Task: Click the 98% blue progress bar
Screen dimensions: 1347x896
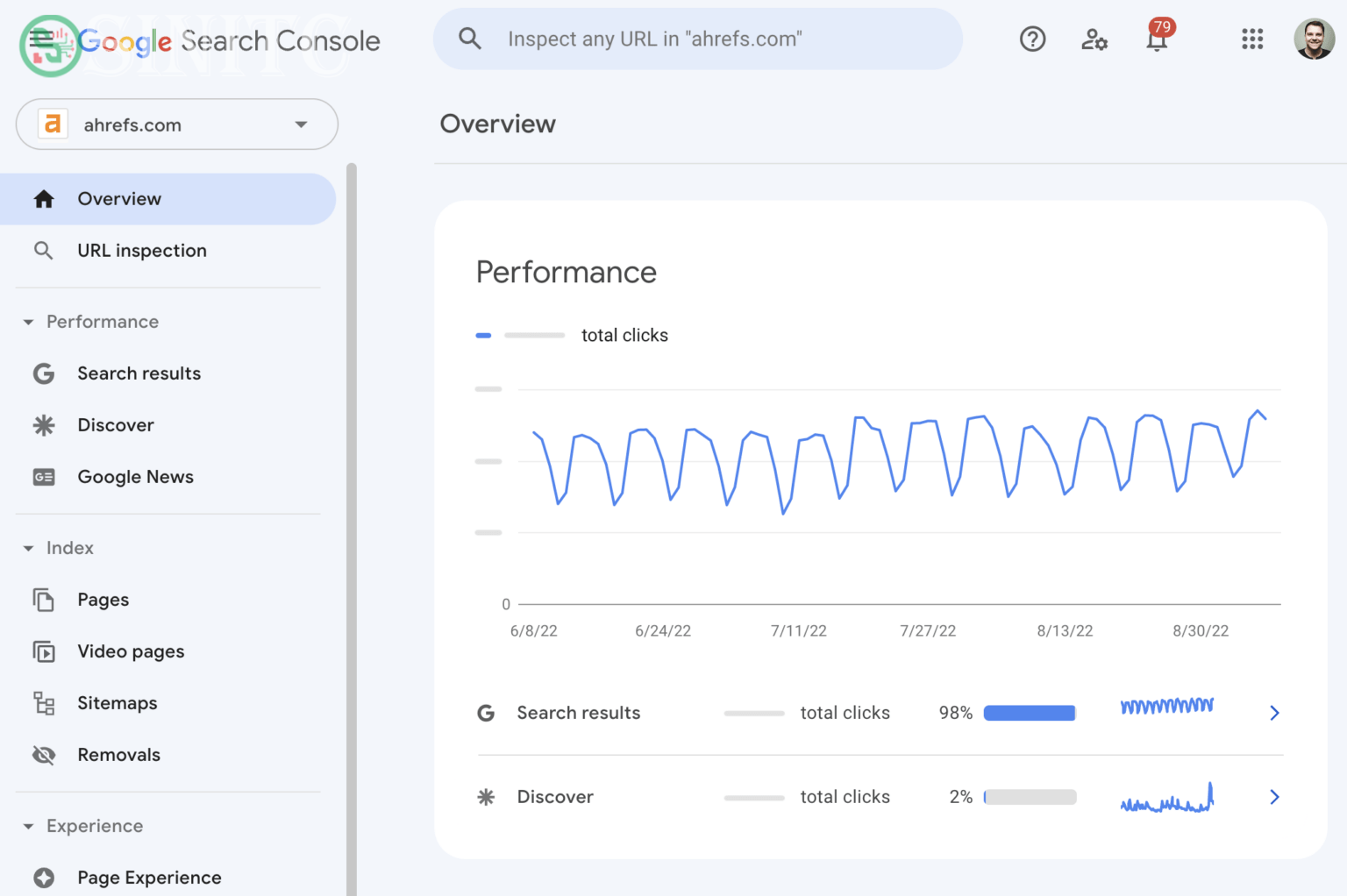Action: [1030, 713]
